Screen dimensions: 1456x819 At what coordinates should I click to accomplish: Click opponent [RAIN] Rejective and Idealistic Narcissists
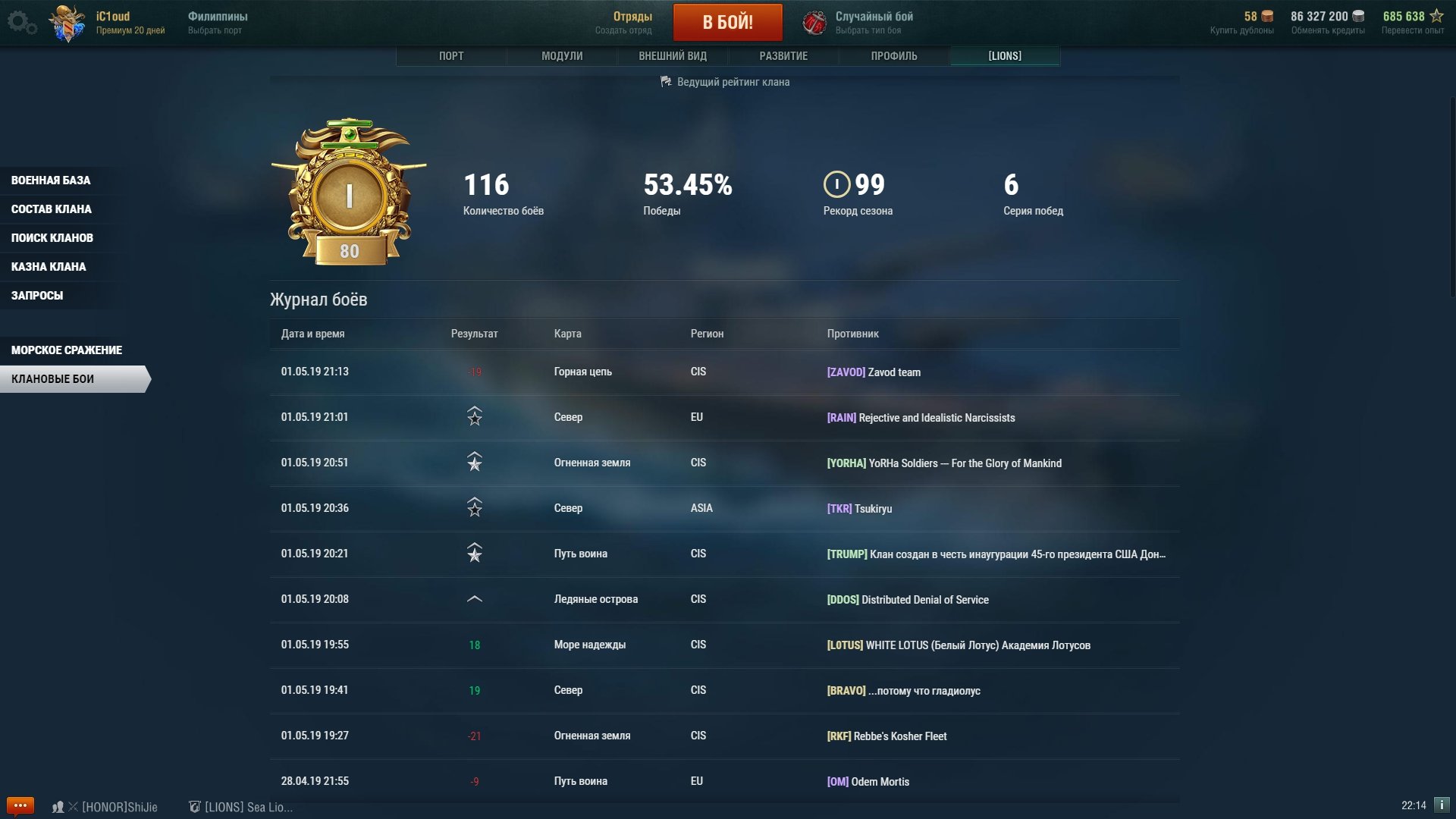click(921, 418)
